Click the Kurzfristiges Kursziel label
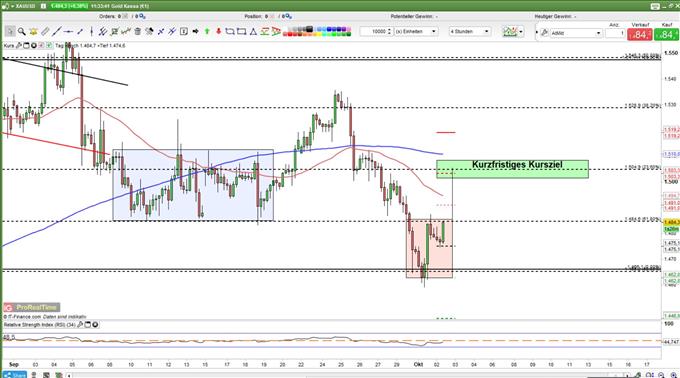The height and width of the screenshot is (378, 680). tap(517, 165)
